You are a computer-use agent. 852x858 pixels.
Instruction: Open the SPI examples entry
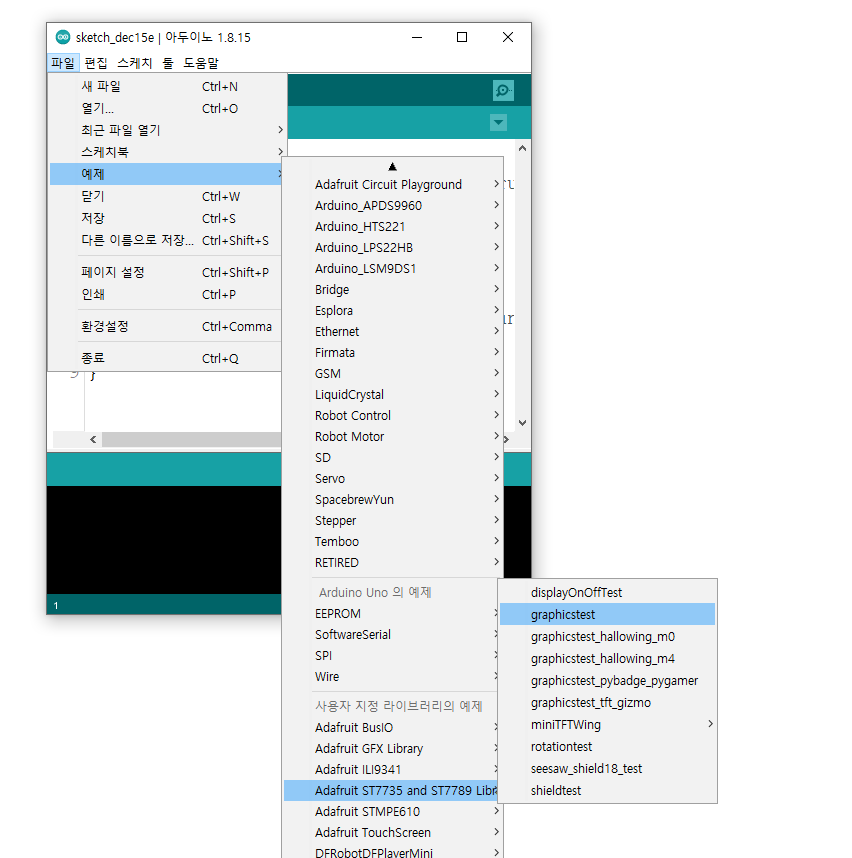(x=391, y=656)
